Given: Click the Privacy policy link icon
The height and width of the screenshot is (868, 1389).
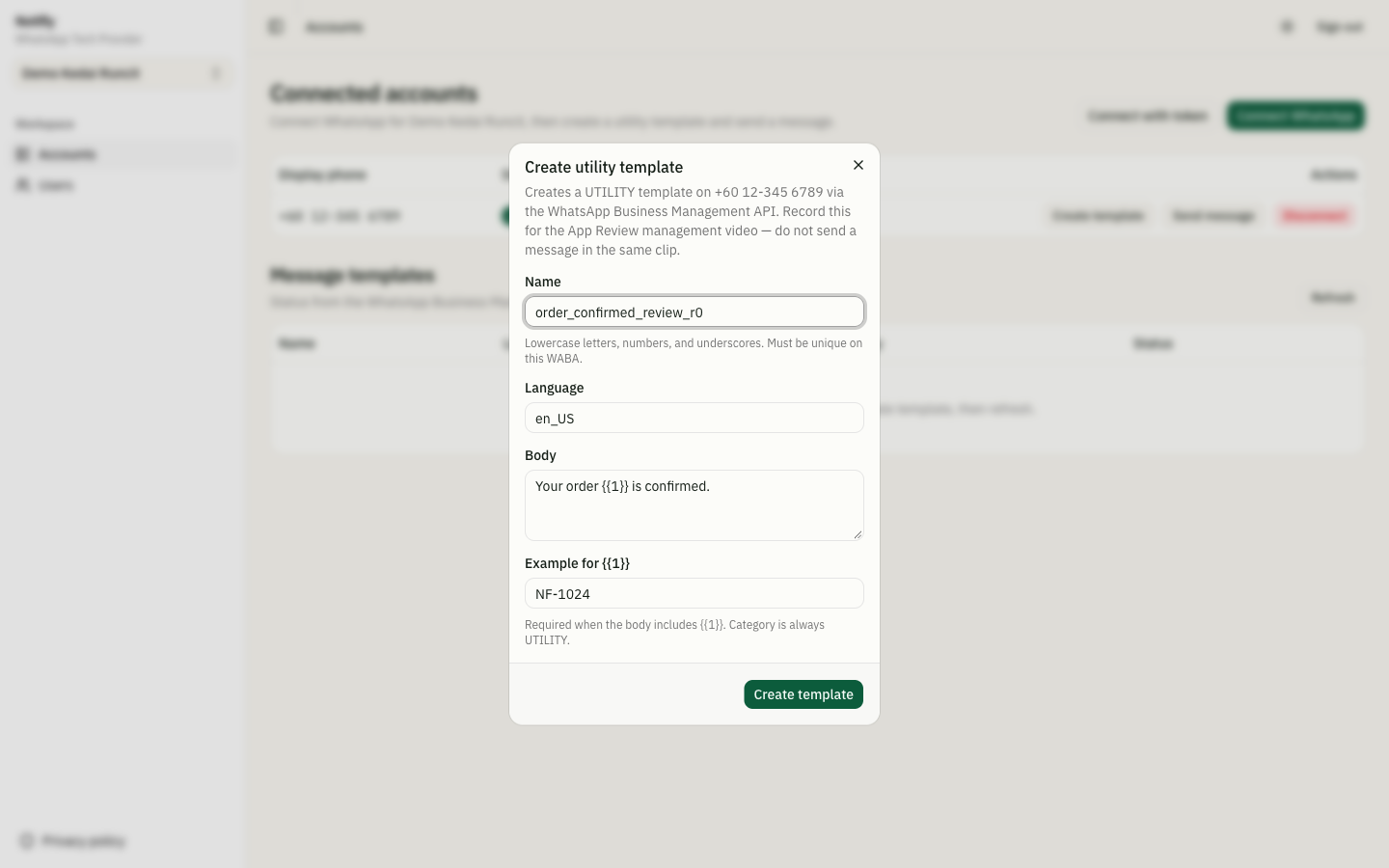Looking at the screenshot, I should tap(27, 841).
